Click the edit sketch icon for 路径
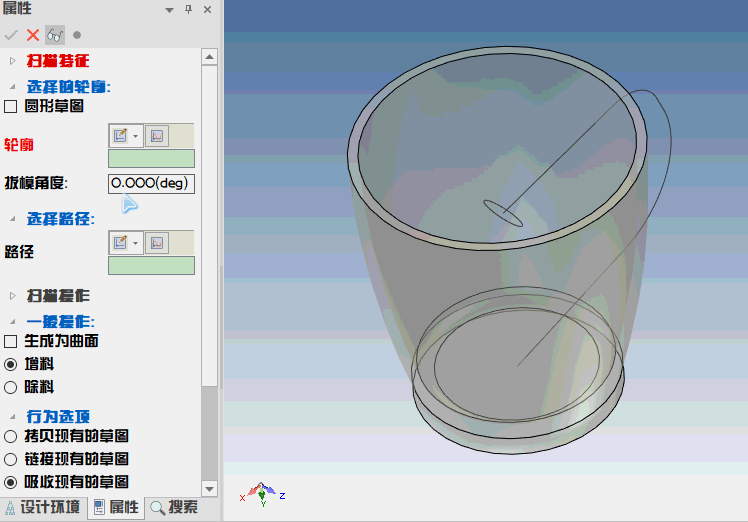The height and width of the screenshot is (522, 748). coord(120,243)
